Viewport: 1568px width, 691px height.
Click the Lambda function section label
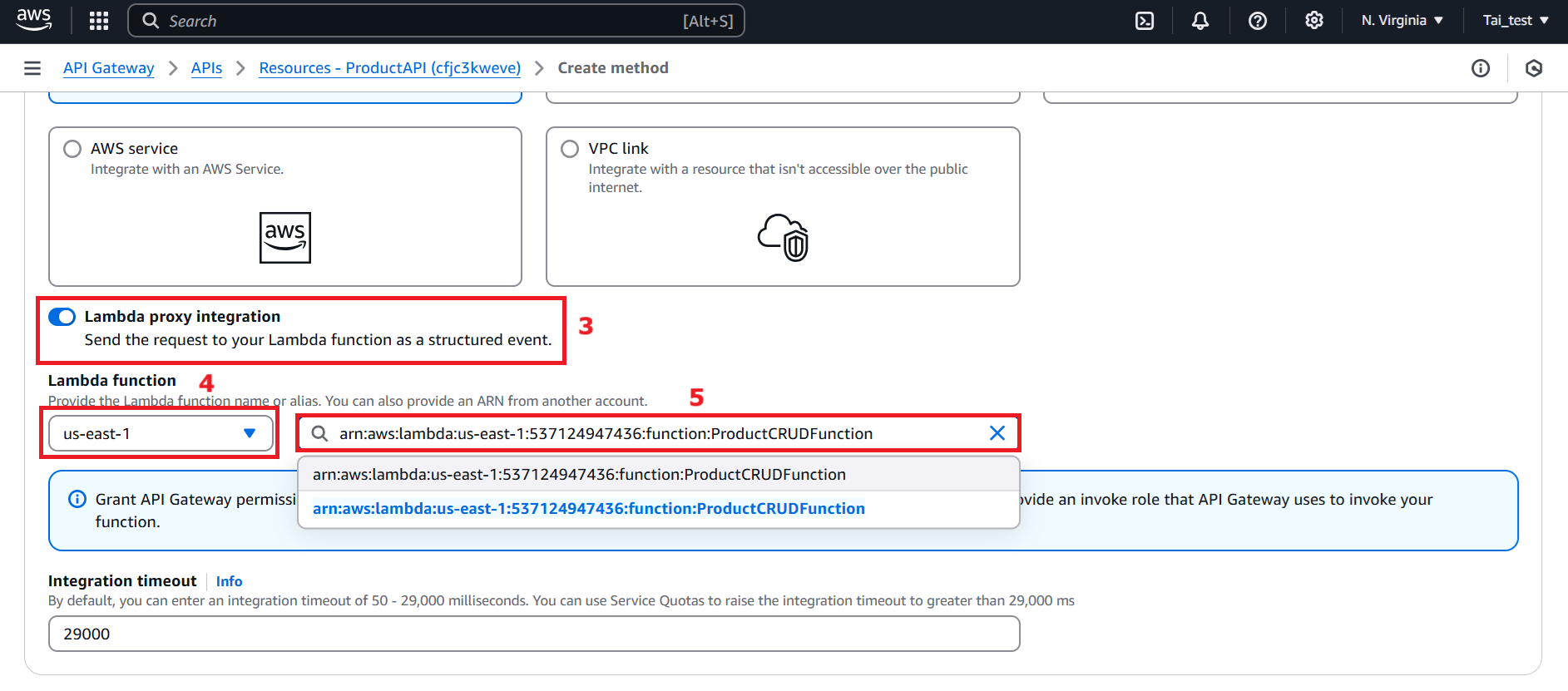[112, 380]
